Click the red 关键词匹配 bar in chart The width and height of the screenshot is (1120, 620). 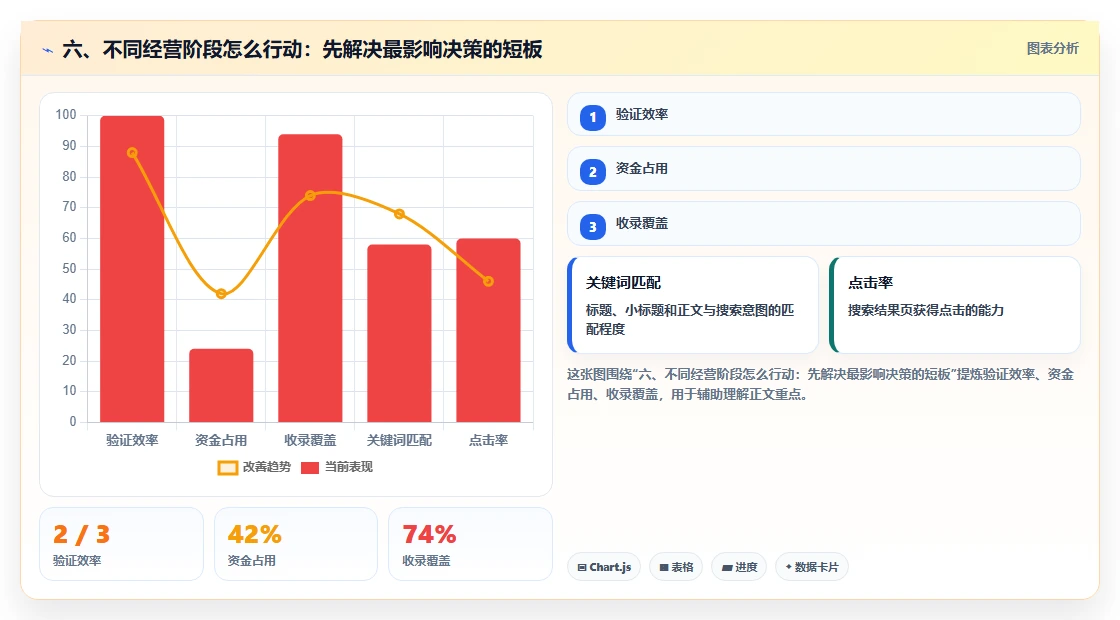coord(399,333)
